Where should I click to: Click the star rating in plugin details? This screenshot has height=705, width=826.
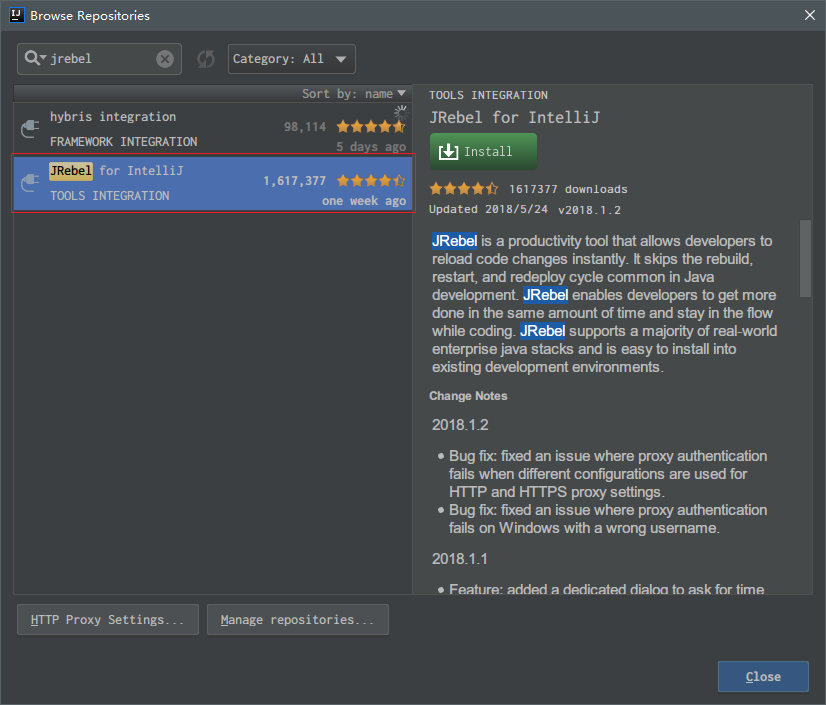(x=464, y=189)
